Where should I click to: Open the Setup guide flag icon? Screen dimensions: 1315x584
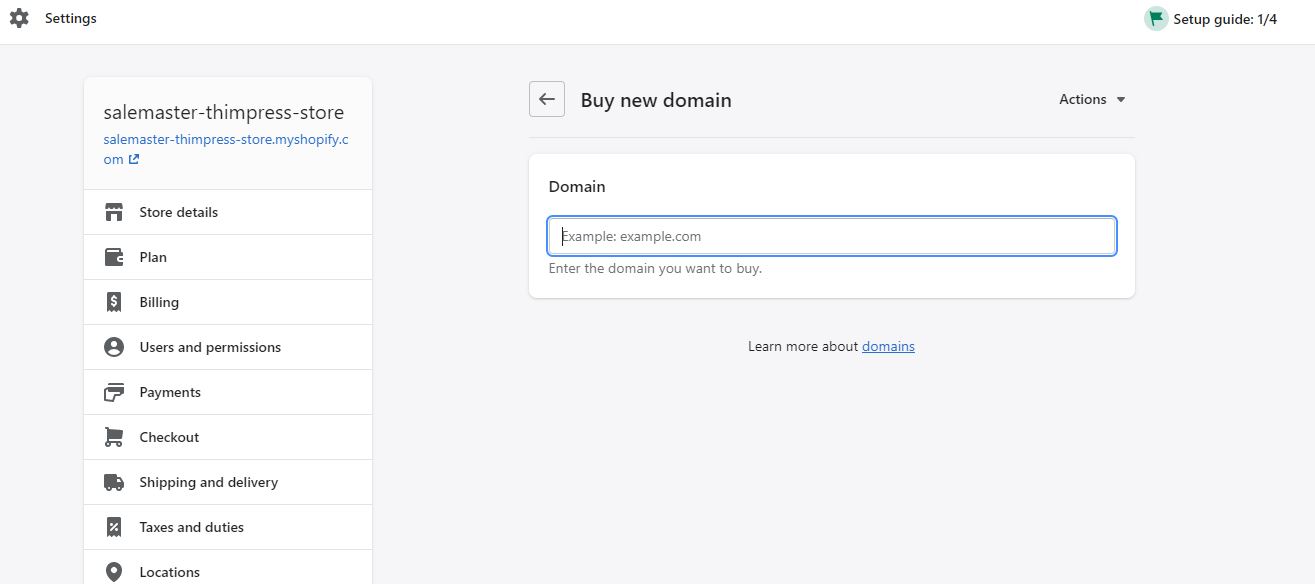pos(1155,18)
